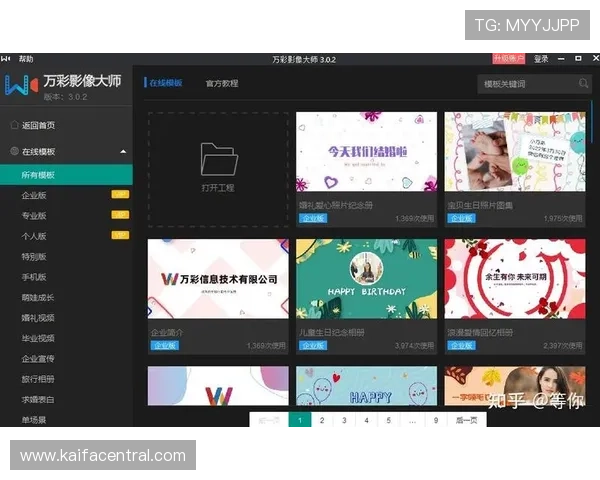The image size is (600, 480).
Task: Select the 手机版 category
Action: 34,277
